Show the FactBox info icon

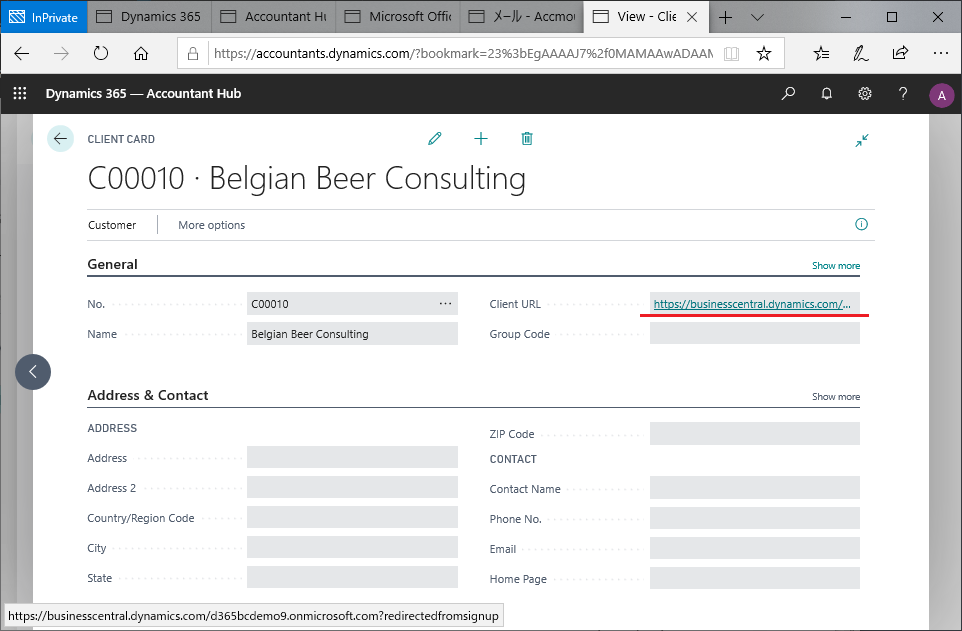[861, 224]
